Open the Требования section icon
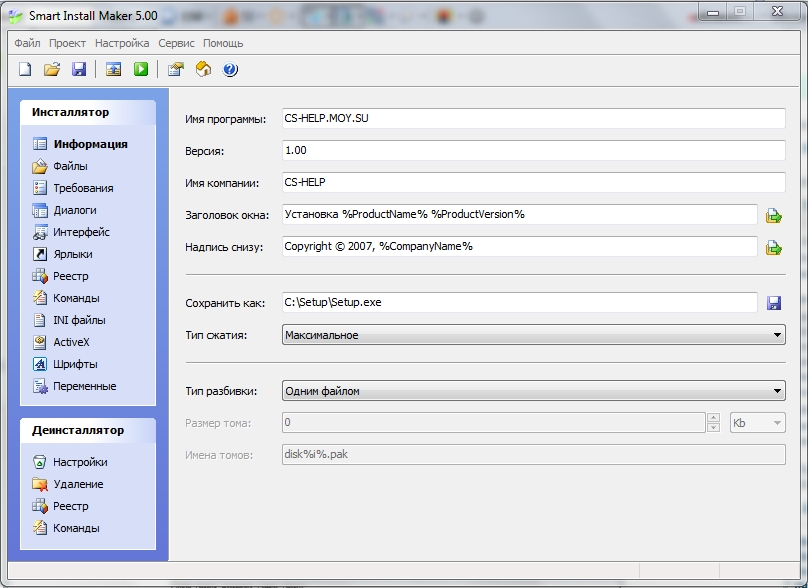Screen dimensions: 808x588 coord(40,188)
